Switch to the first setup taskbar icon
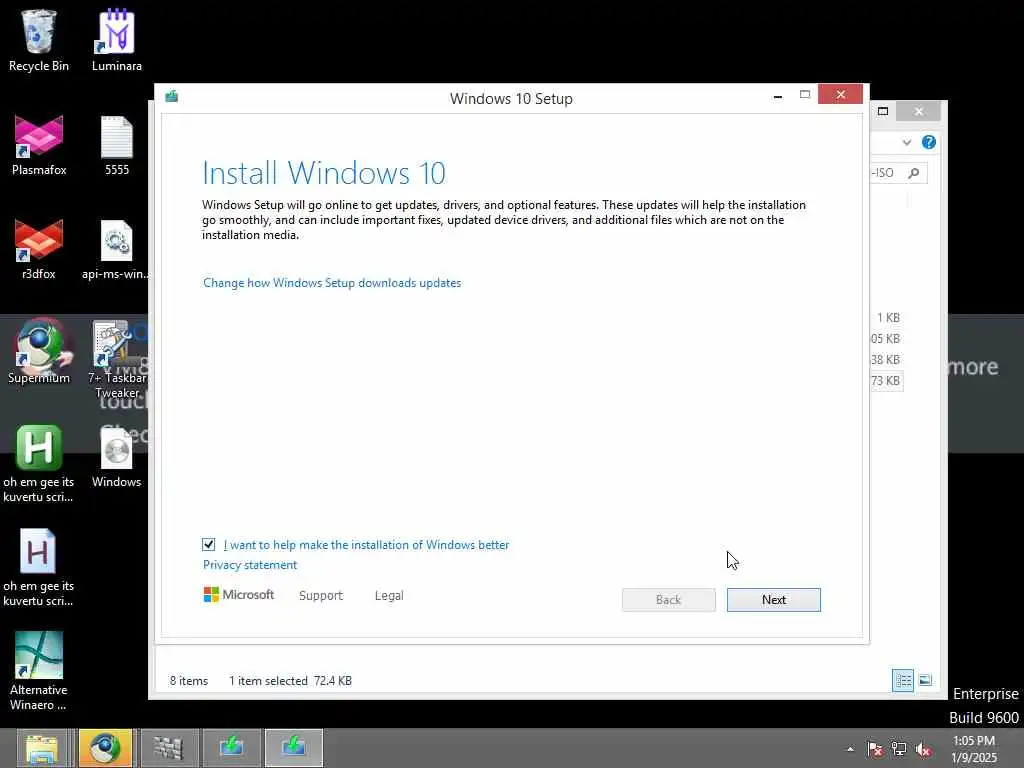The width and height of the screenshot is (1024, 768). (231, 748)
